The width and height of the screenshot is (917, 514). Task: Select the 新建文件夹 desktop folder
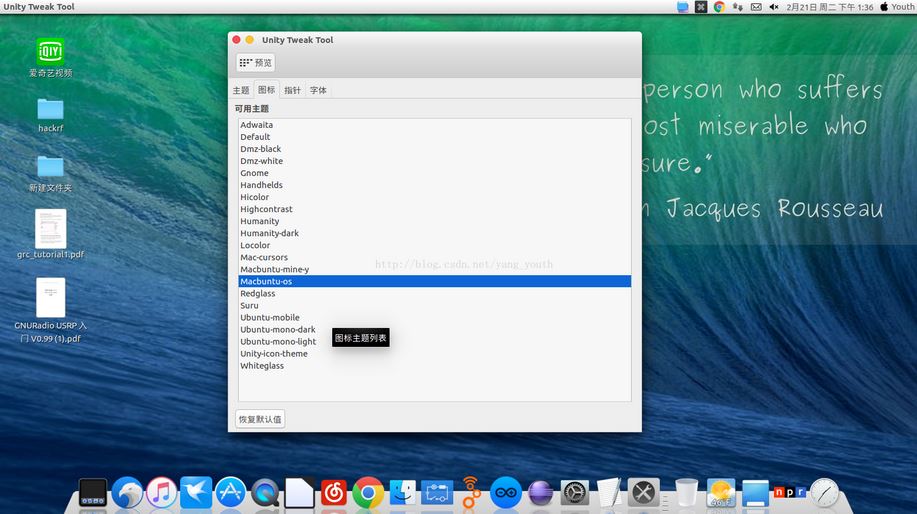50,174
